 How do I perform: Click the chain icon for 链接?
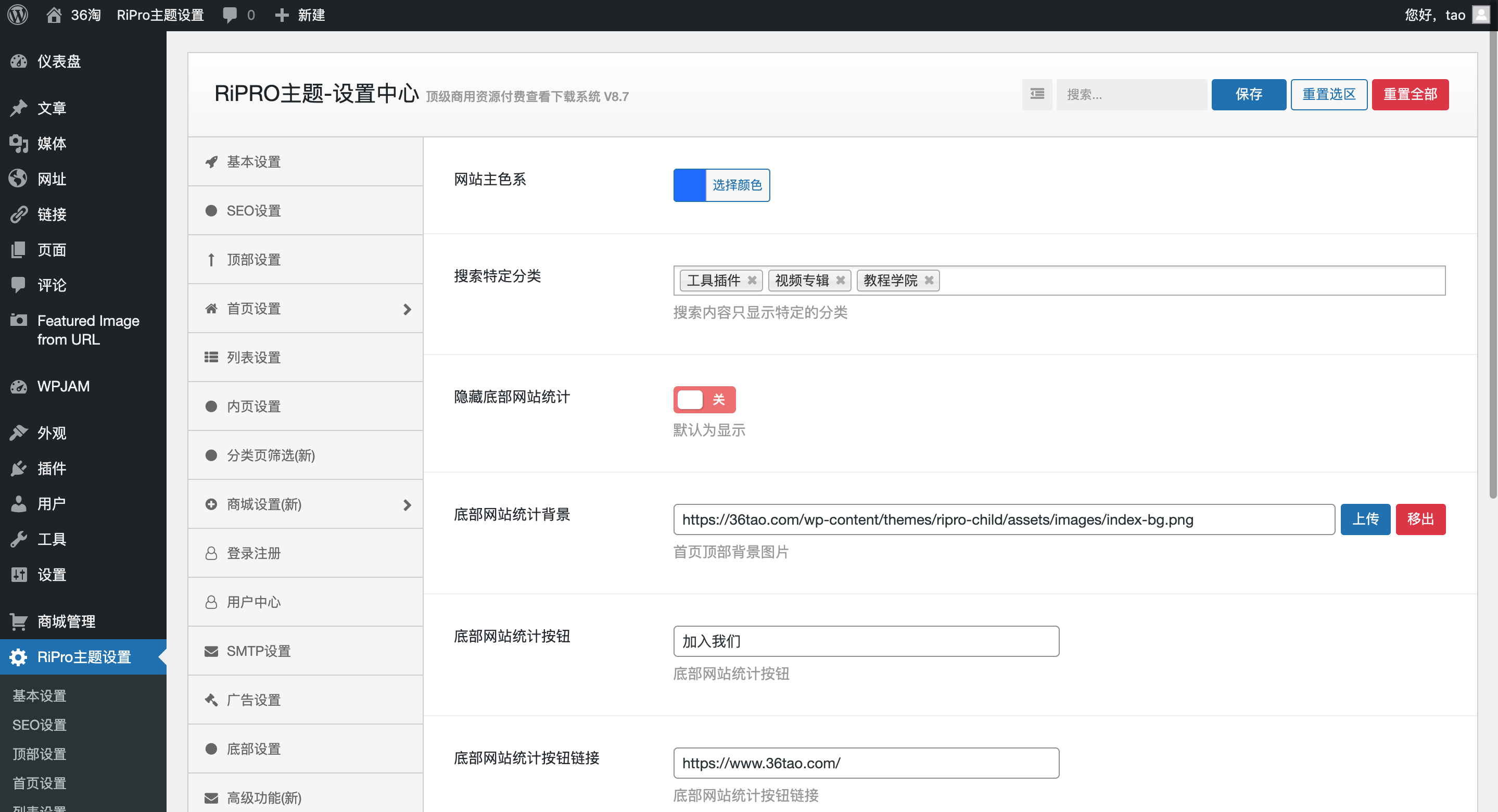click(19, 214)
